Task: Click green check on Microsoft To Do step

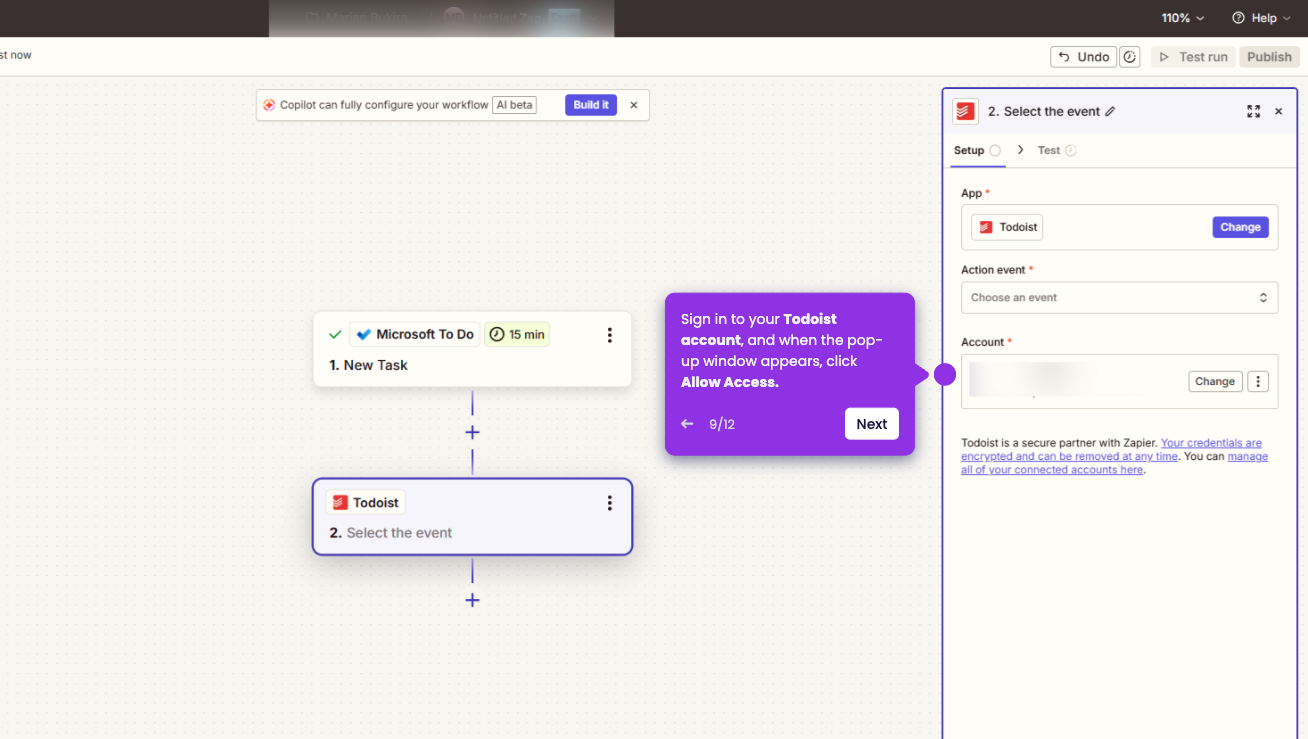Action: point(335,335)
